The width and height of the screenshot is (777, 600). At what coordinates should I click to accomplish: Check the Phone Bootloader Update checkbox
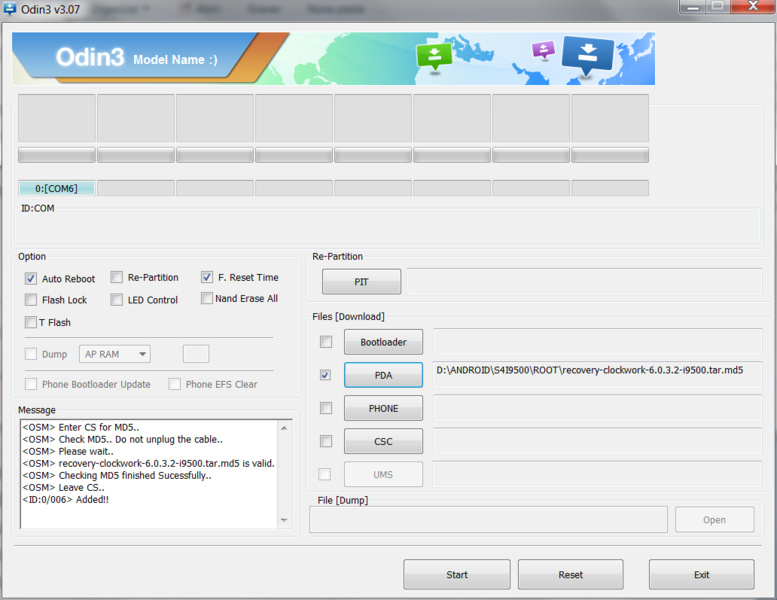pyautogui.click(x=31, y=384)
